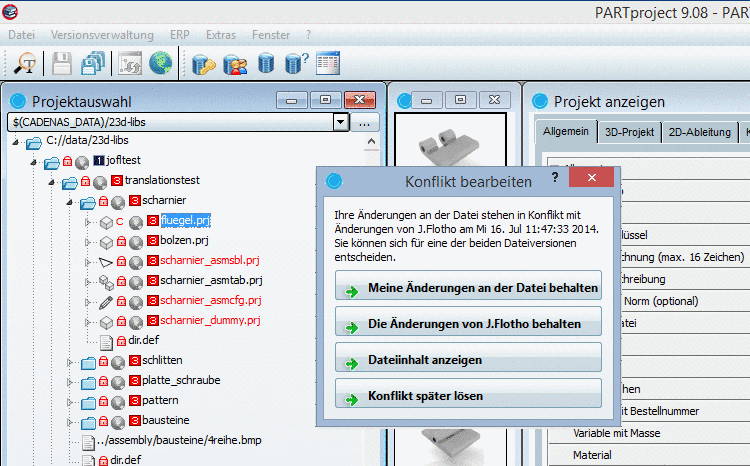Select ../assembly/bausteine/4reihe.bmp file entry

click(x=179, y=440)
